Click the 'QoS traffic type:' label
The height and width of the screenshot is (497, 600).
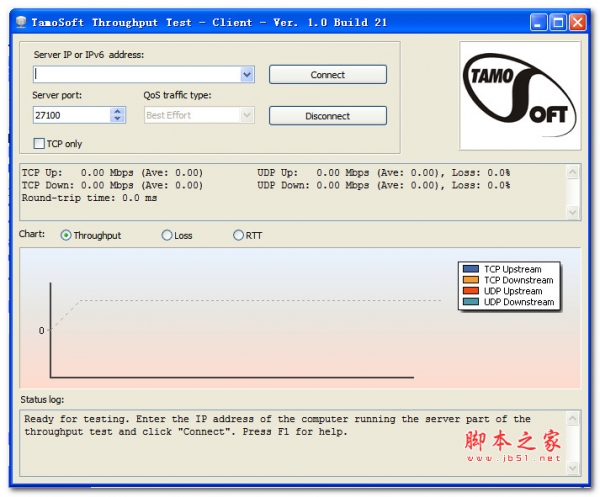[x=177, y=95]
